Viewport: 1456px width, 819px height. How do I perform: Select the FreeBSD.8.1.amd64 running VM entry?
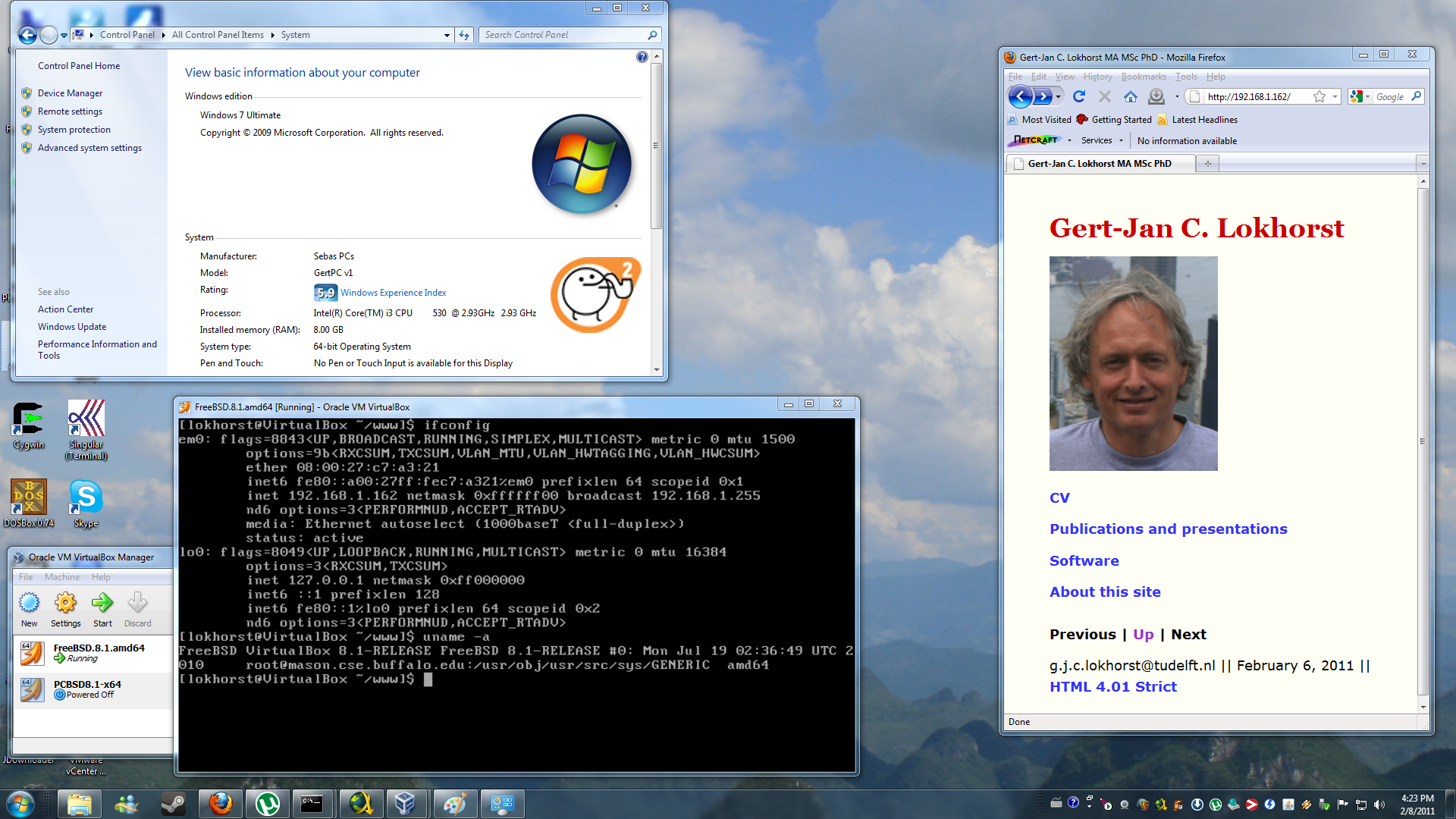pos(93,653)
